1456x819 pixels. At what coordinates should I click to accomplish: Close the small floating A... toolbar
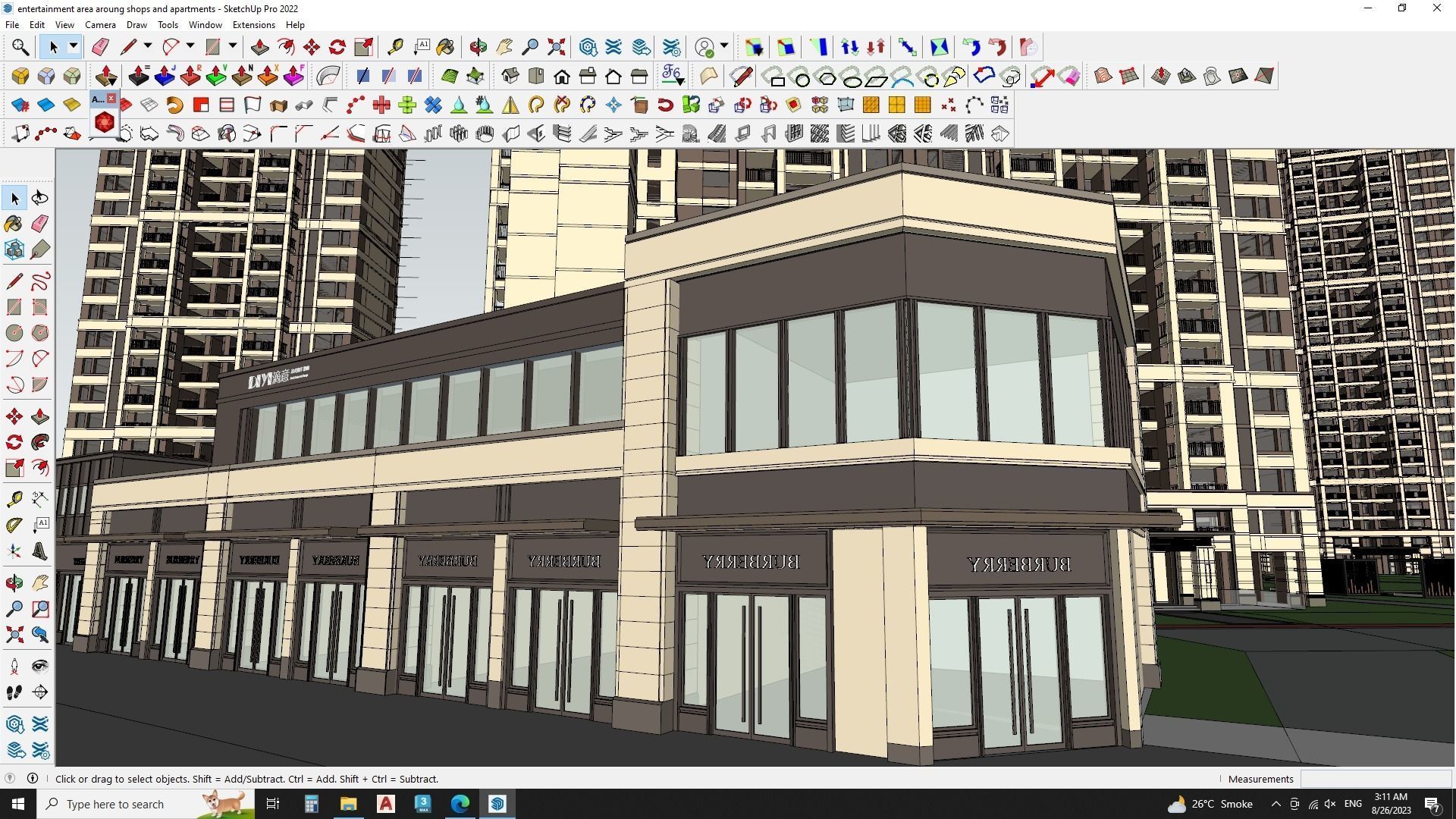[111, 99]
